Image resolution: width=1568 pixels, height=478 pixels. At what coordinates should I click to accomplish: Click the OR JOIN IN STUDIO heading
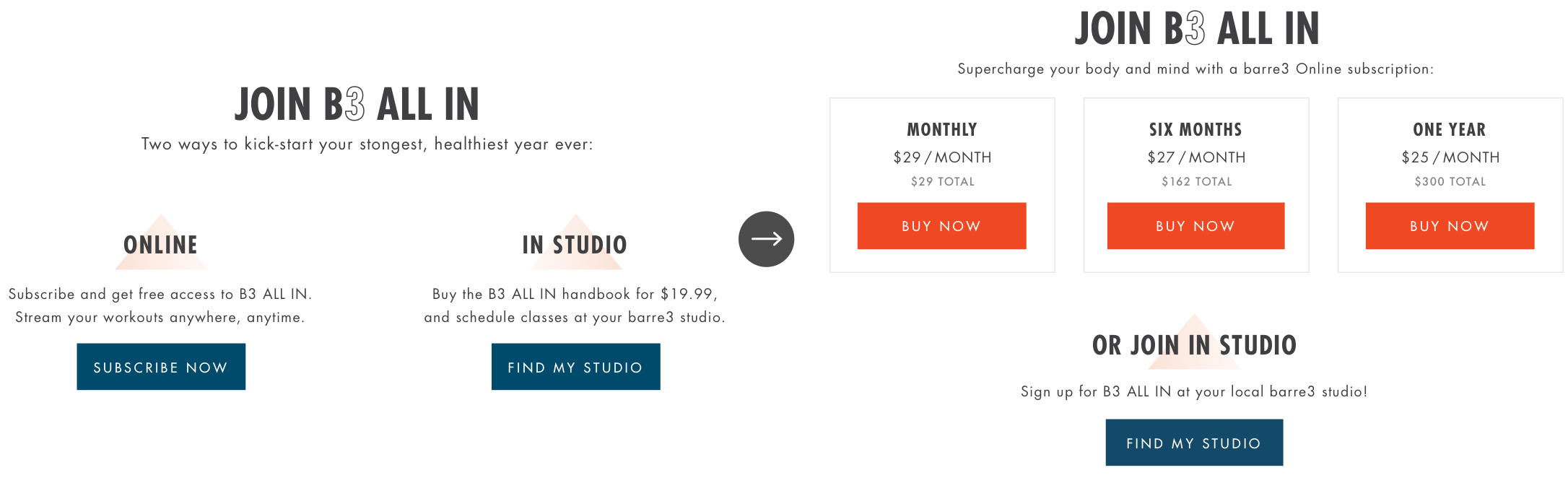tap(1194, 345)
